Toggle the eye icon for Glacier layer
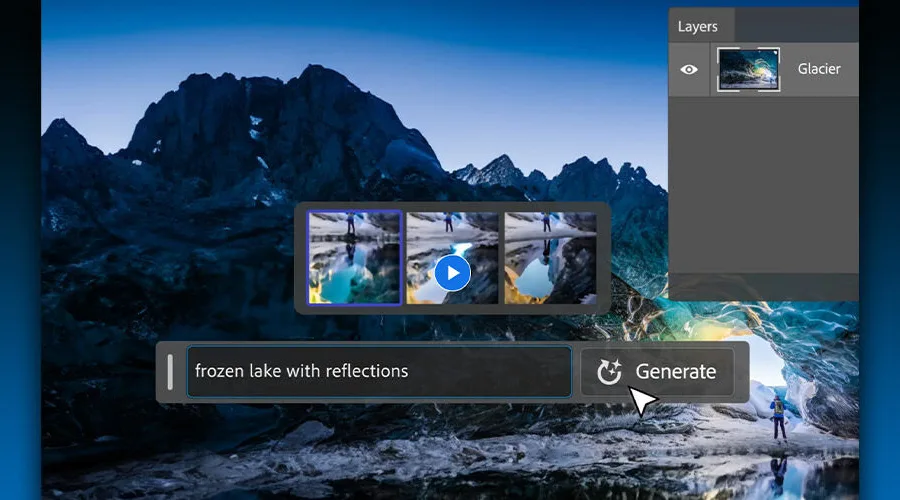This screenshot has width=900, height=500. (x=688, y=70)
